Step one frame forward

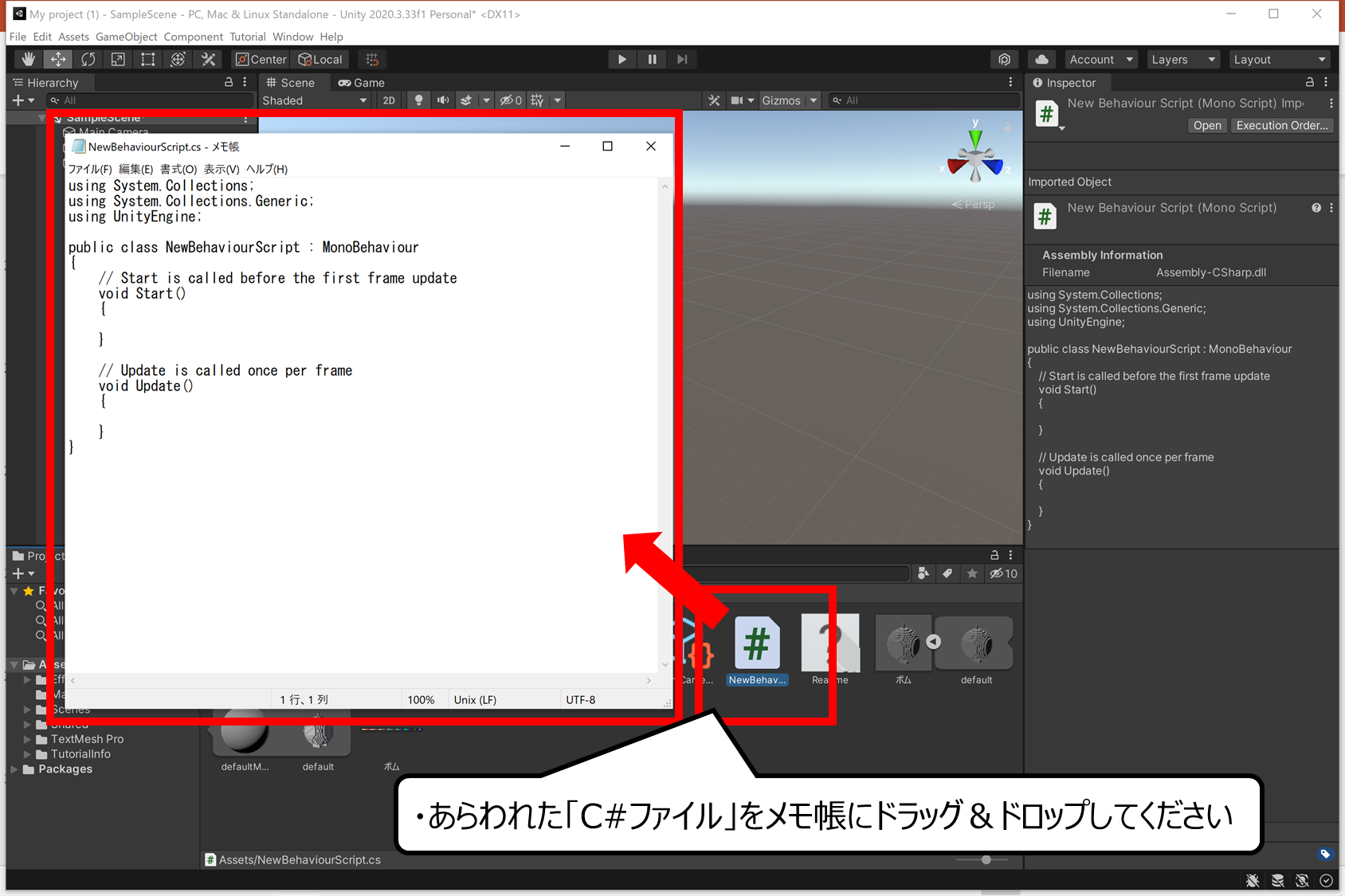click(682, 59)
